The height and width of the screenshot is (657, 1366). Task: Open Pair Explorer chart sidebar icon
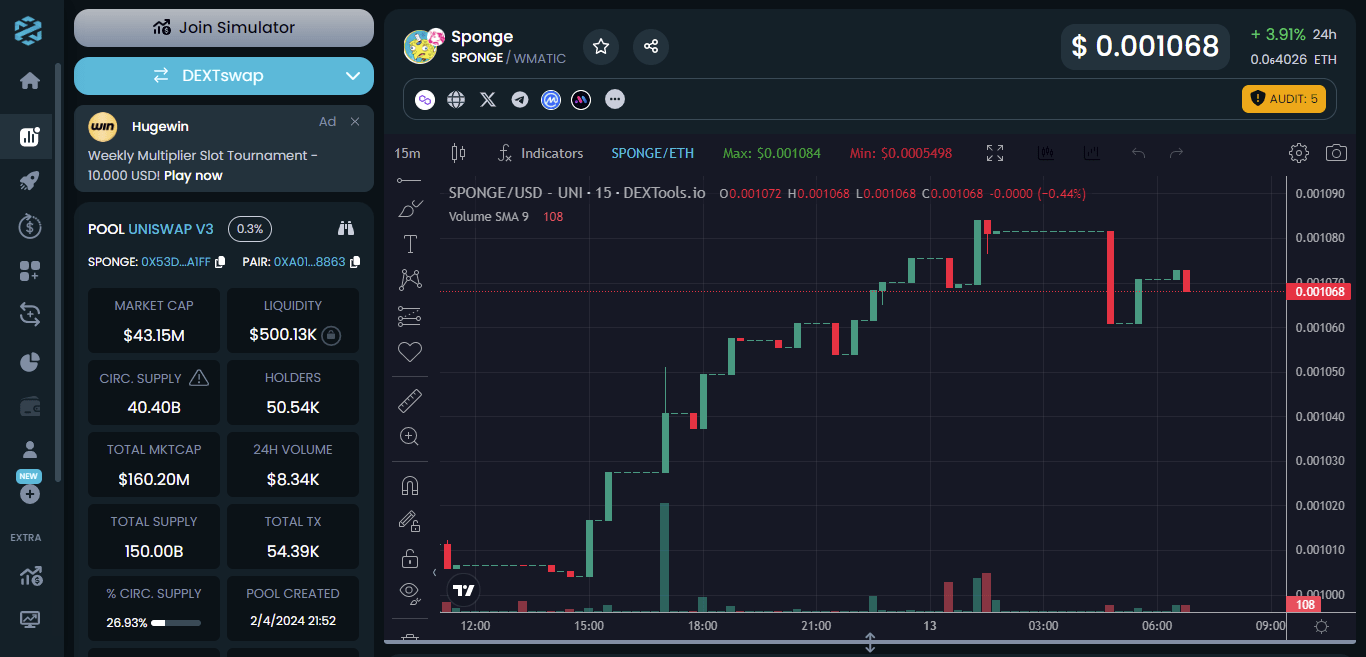coord(30,137)
